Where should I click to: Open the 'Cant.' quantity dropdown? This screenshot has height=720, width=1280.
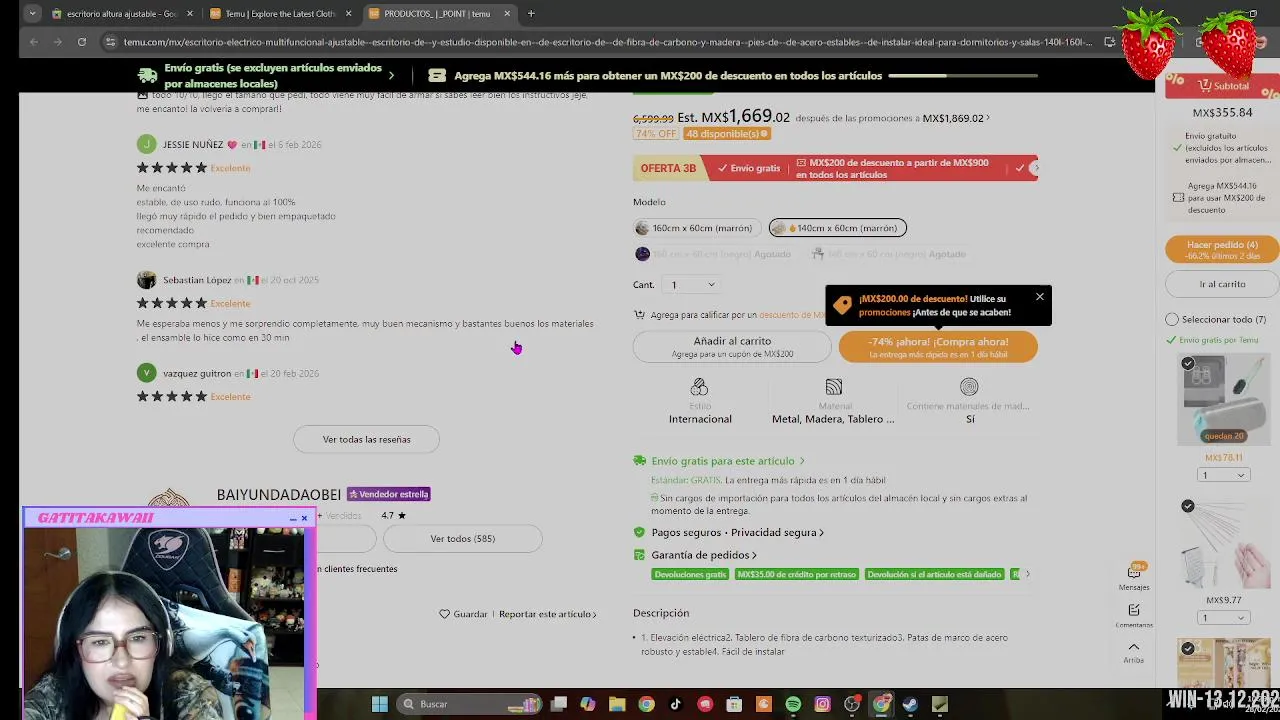pos(692,285)
